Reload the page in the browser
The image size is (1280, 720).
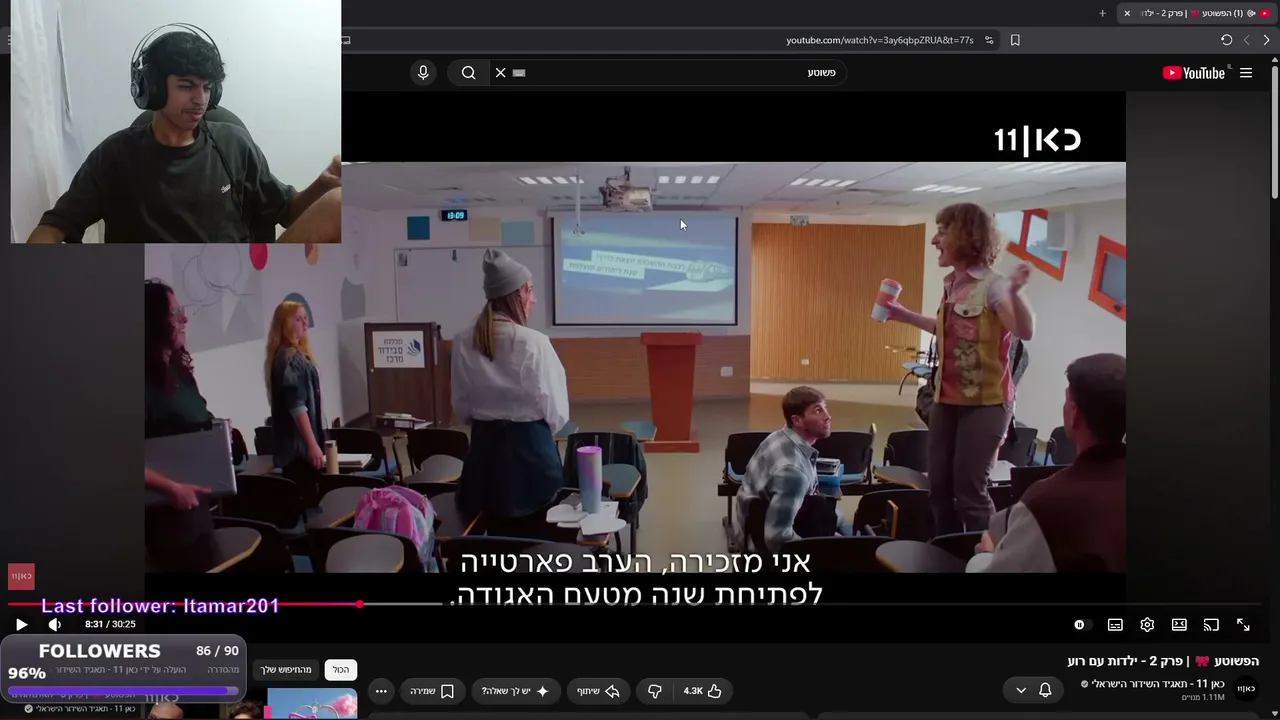[x=1226, y=40]
